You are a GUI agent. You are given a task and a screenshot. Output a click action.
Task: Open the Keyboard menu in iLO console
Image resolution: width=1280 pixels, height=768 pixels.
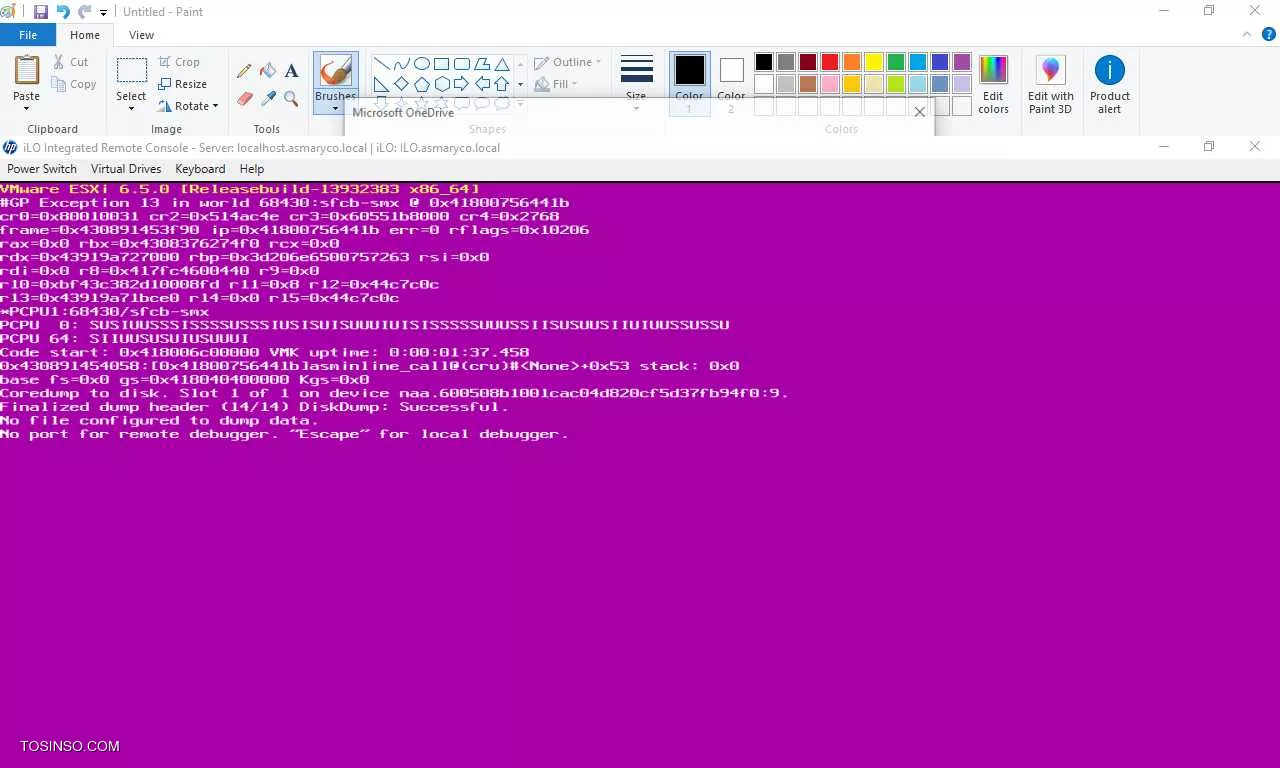coord(200,169)
